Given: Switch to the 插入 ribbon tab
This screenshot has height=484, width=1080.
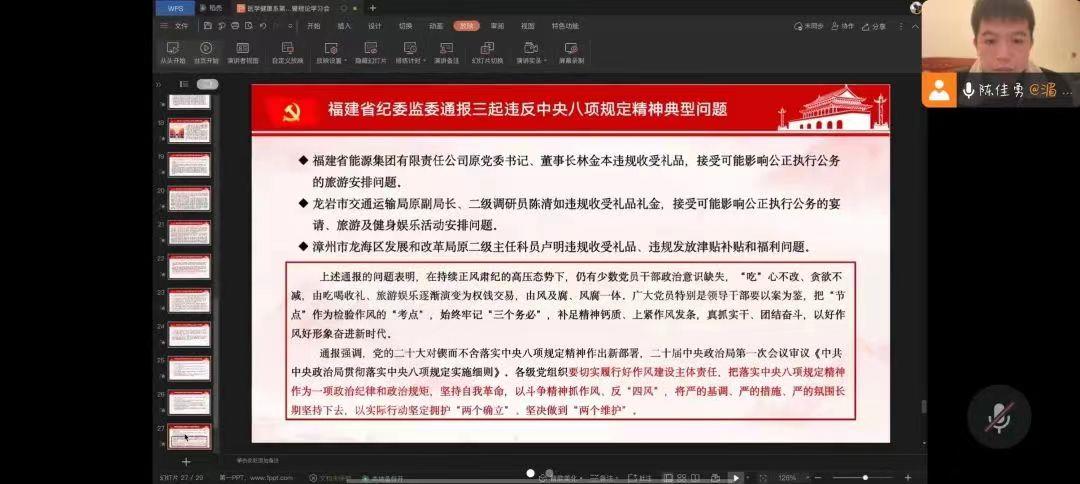Looking at the screenshot, I should click(x=344, y=26).
